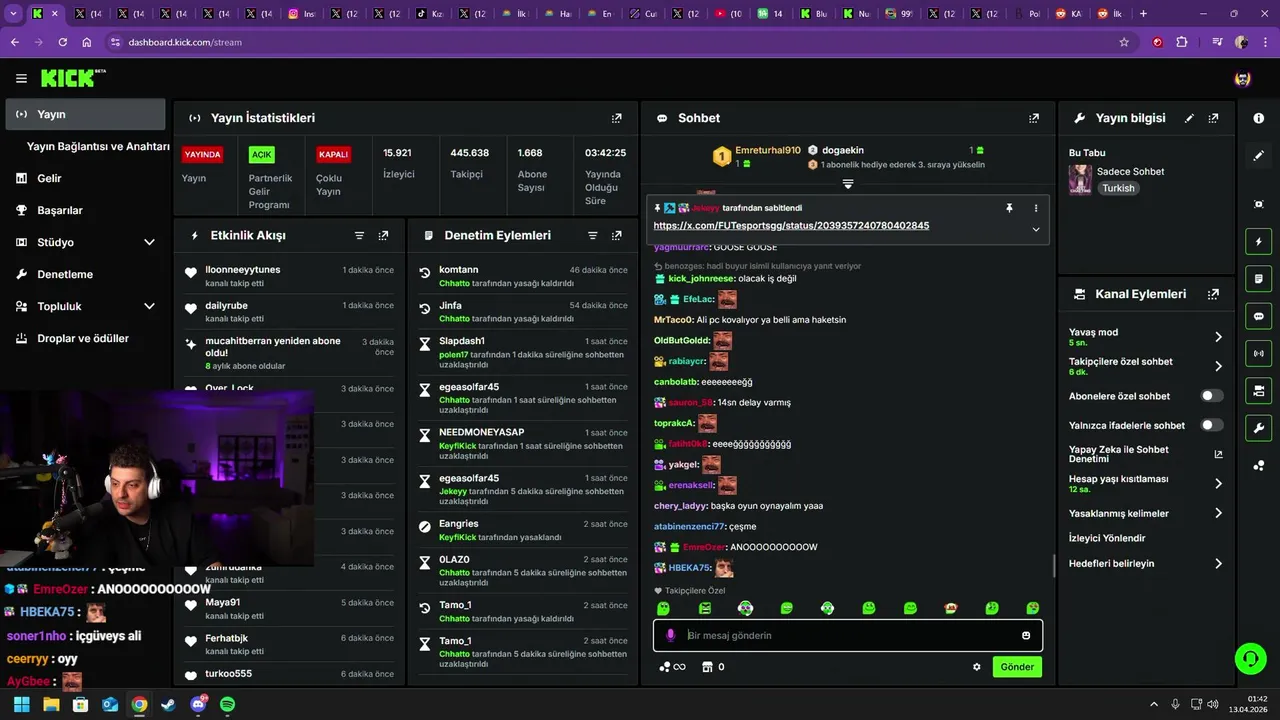The height and width of the screenshot is (720, 1280).
Task: Unpin the pinned chat message
Action: click(1009, 208)
